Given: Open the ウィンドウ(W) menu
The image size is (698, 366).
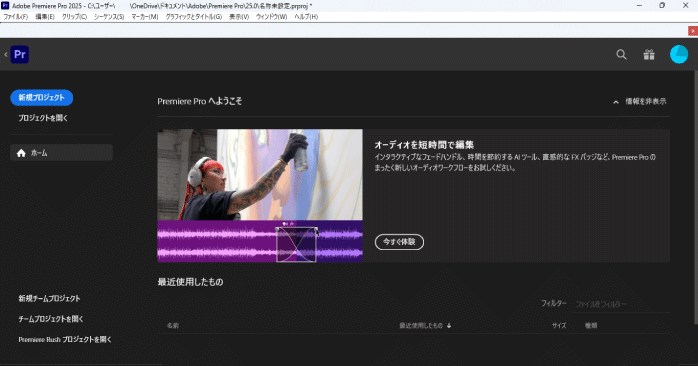Looking at the screenshot, I should click(x=271, y=16).
